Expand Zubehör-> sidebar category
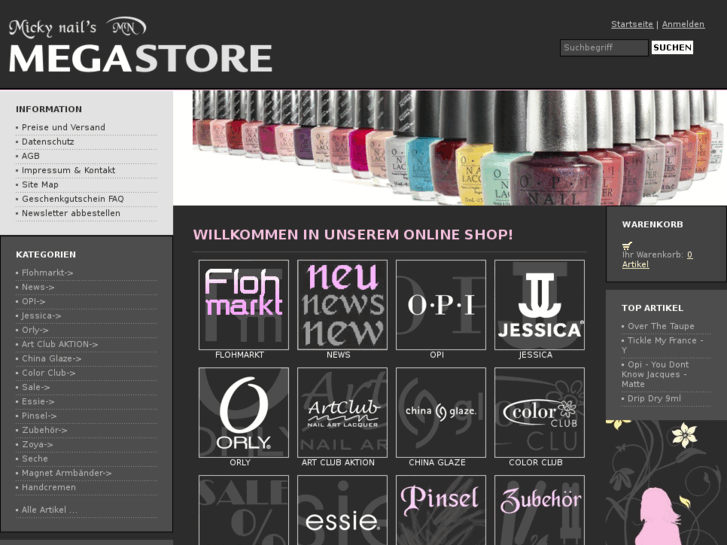This screenshot has height=545, width=727. (x=45, y=430)
